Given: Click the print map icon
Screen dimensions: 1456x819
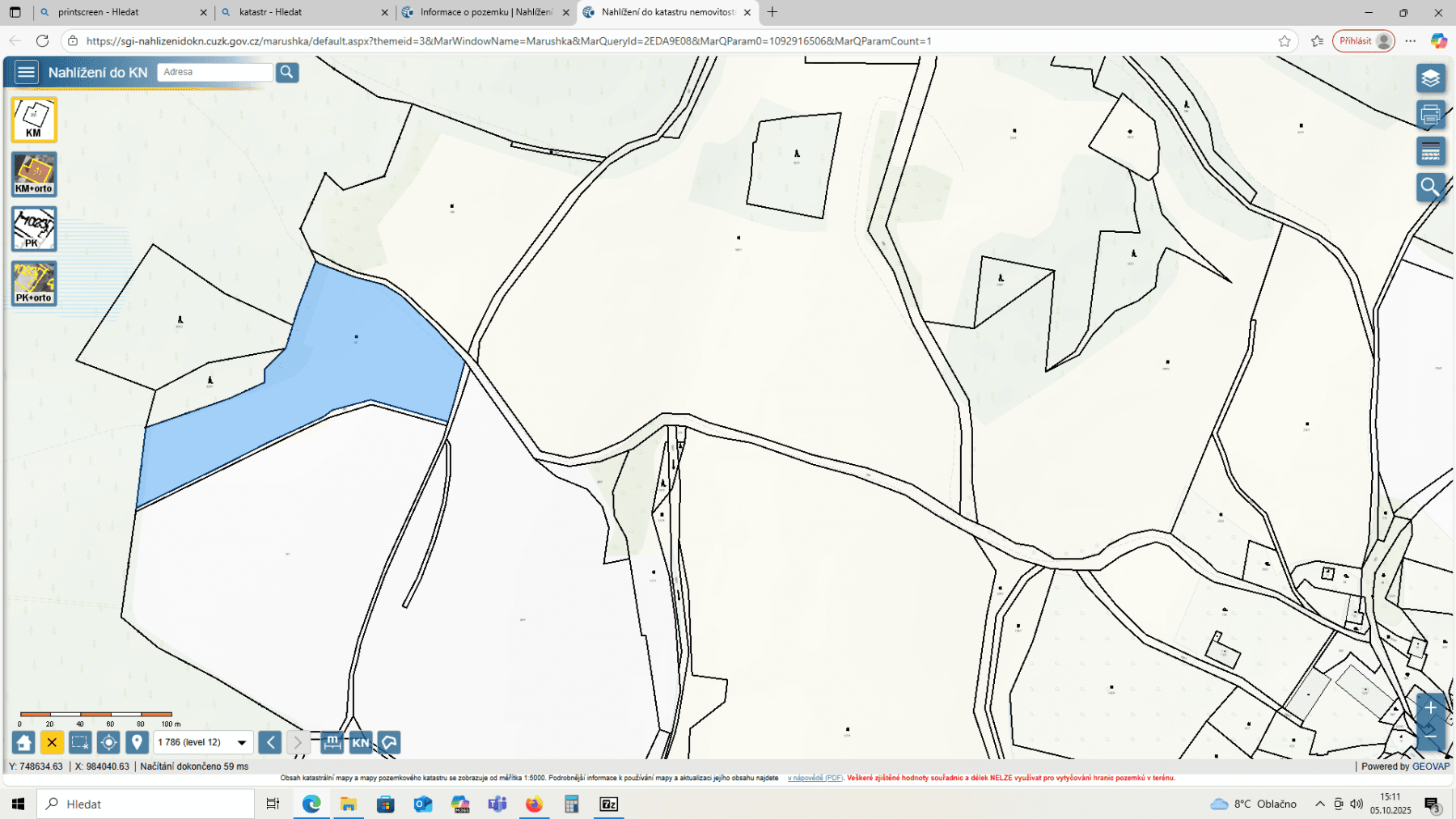Looking at the screenshot, I should (x=1430, y=115).
